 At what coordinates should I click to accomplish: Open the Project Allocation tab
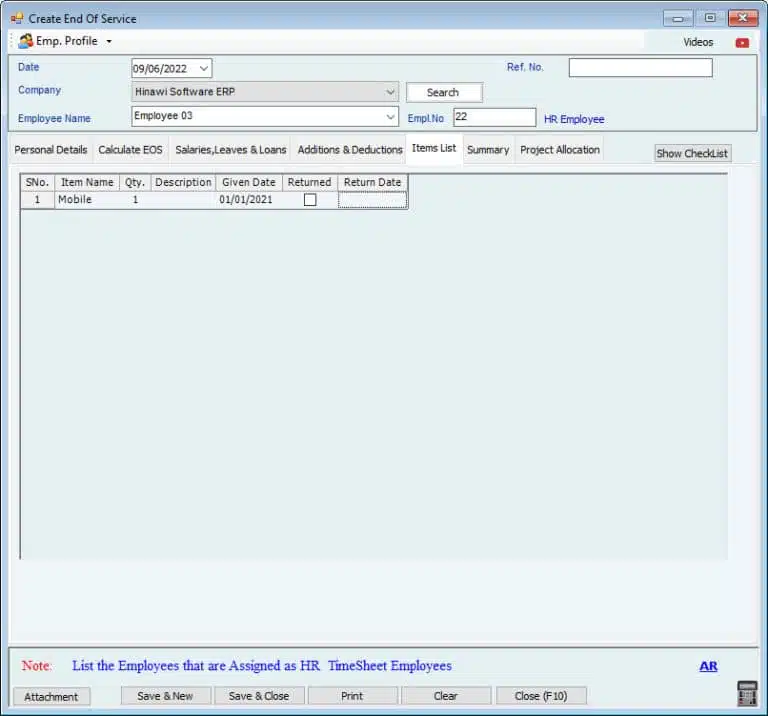tap(560, 150)
